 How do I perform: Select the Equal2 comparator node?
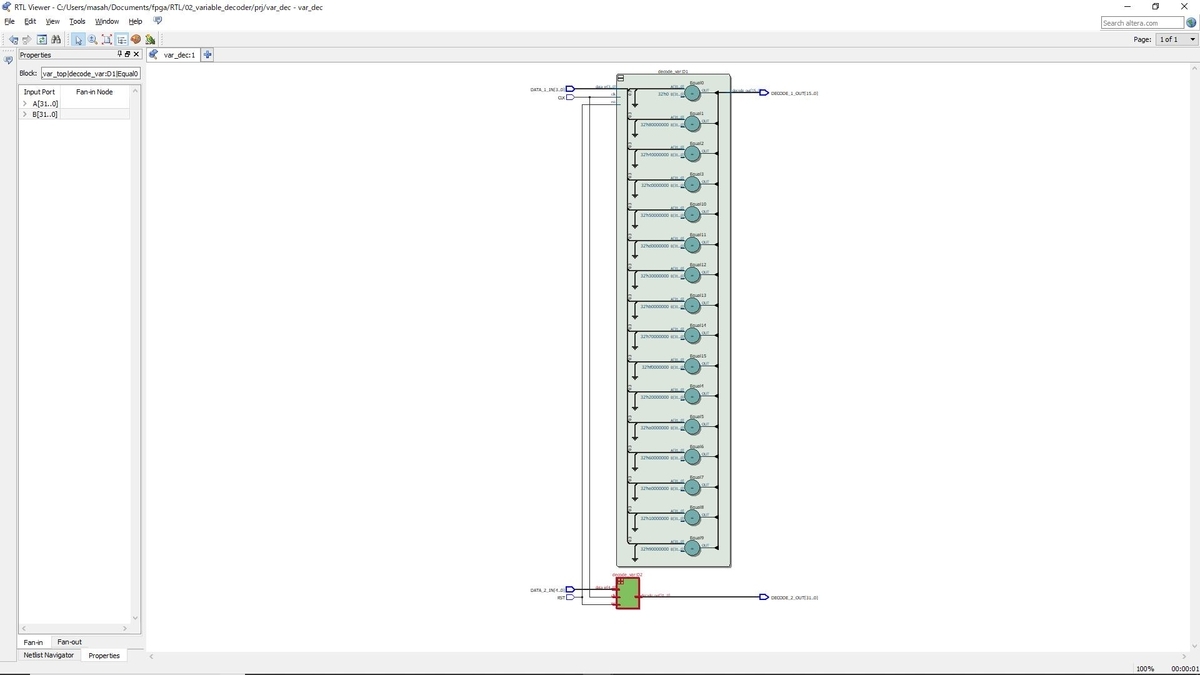click(x=693, y=154)
